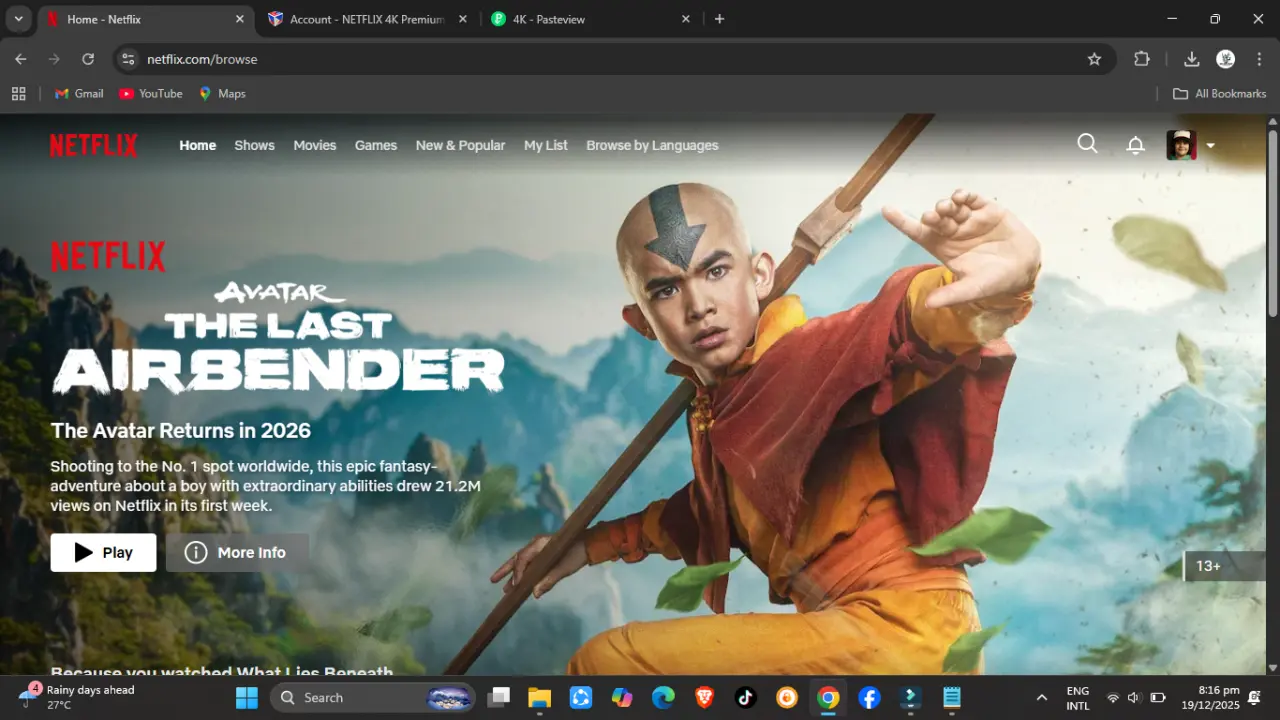This screenshot has width=1280, height=720.
Task: Launch Brave browser from taskbar
Action: pos(704,697)
